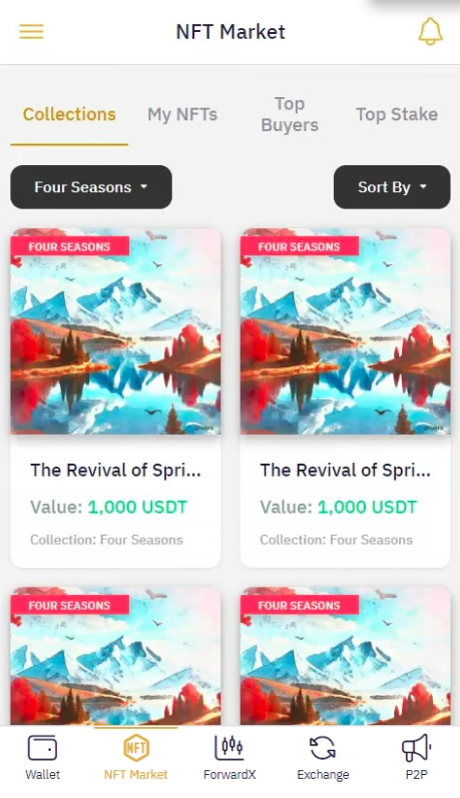Image resolution: width=460 pixels, height=798 pixels.
Task: Open the Sort By dropdown
Action: coord(392,187)
